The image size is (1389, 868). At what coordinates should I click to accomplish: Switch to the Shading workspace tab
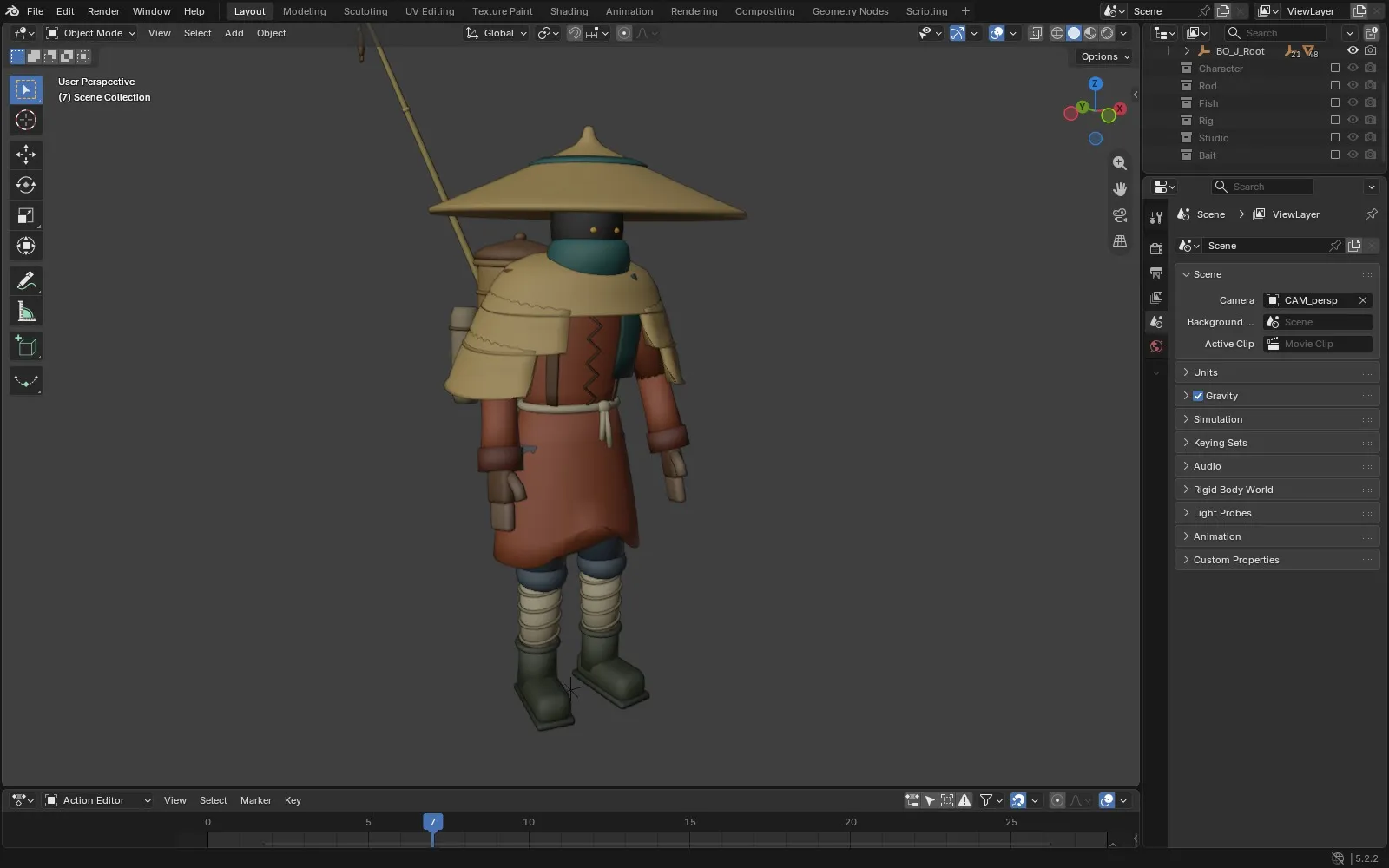pyautogui.click(x=569, y=11)
